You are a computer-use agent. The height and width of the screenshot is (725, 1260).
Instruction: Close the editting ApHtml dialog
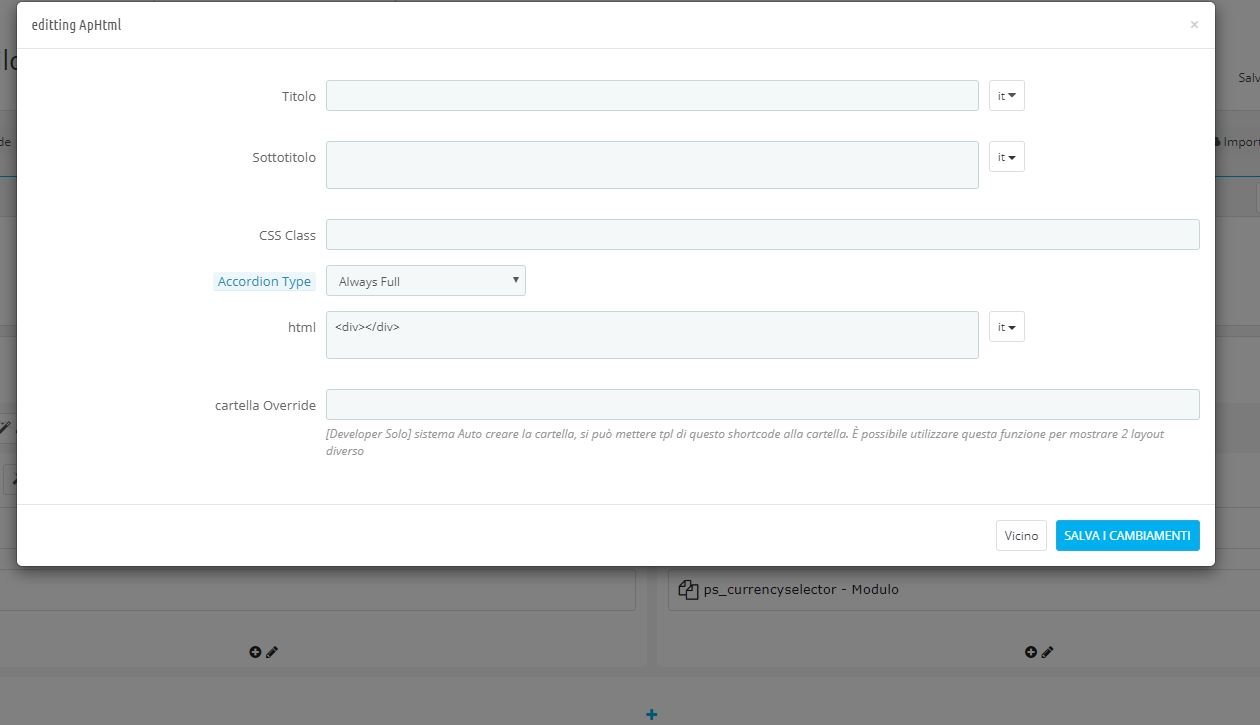point(1194,25)
